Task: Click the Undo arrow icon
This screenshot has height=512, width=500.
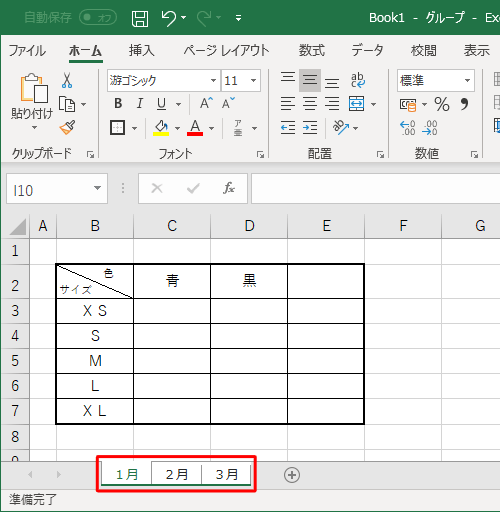Action: click(x=169, y=18)
